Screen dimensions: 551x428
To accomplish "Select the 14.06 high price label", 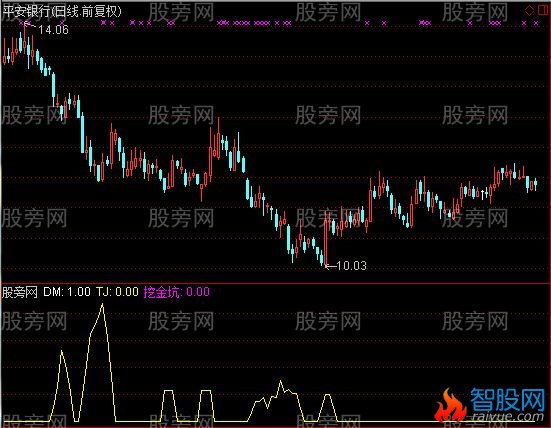I will tap(53, 30).
